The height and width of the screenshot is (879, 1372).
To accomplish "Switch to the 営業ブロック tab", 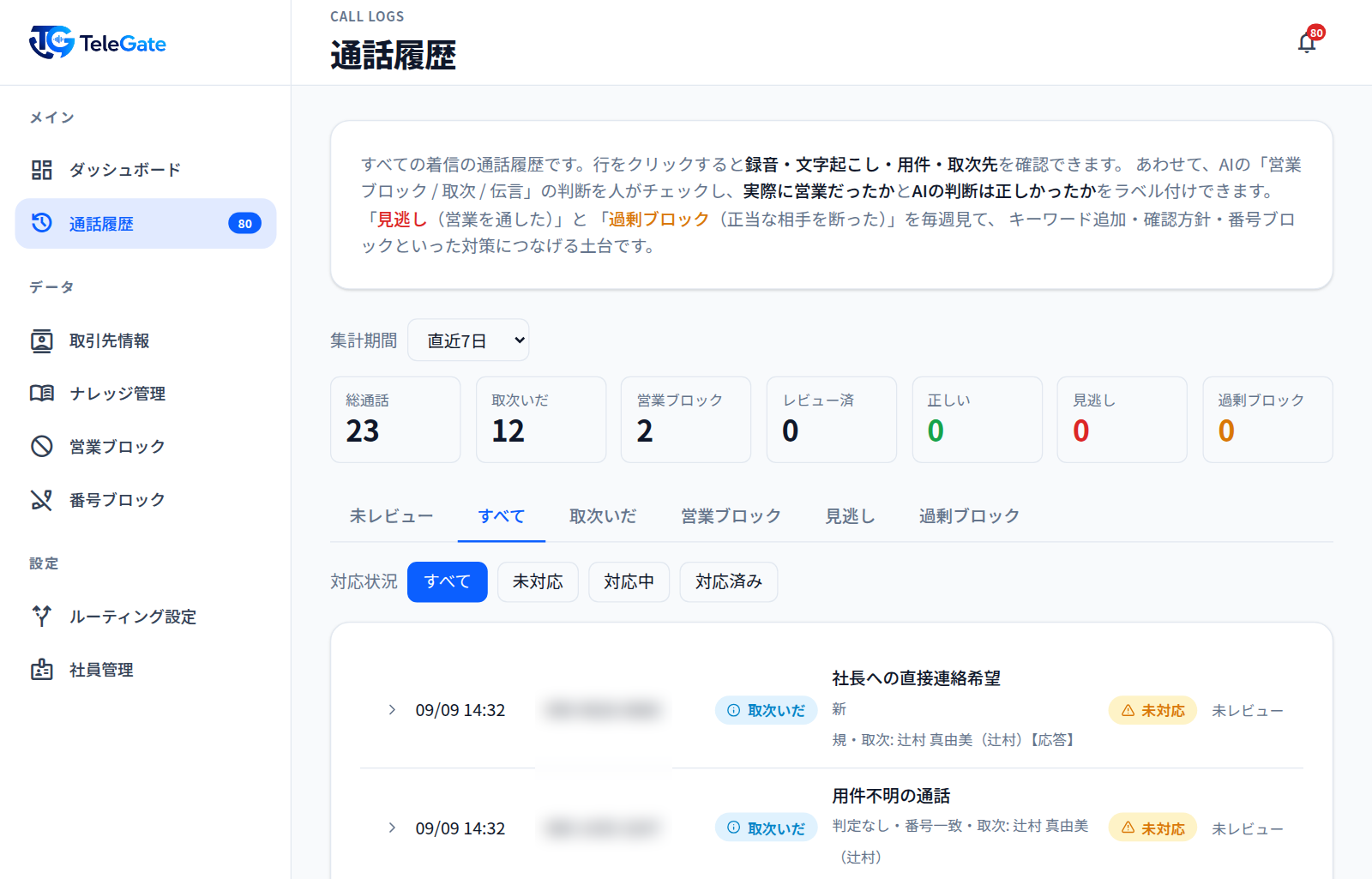I will click(x=731, y=516).
